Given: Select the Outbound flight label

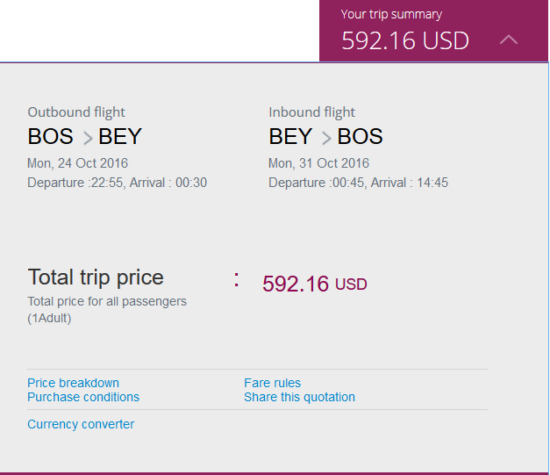Looking at the screenshot, I should click(76, 112).
